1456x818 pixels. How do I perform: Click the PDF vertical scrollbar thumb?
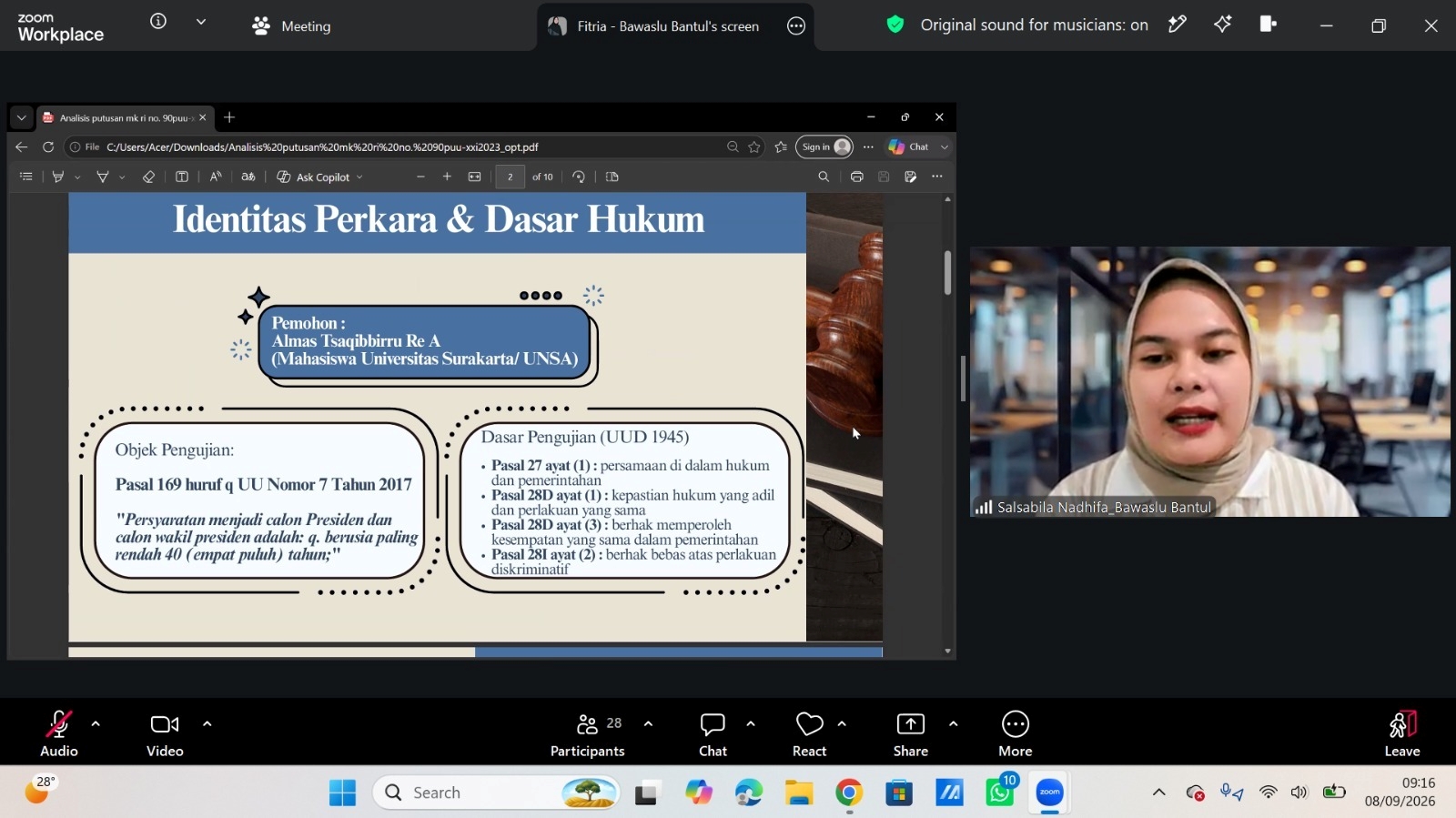pos(947,272)
